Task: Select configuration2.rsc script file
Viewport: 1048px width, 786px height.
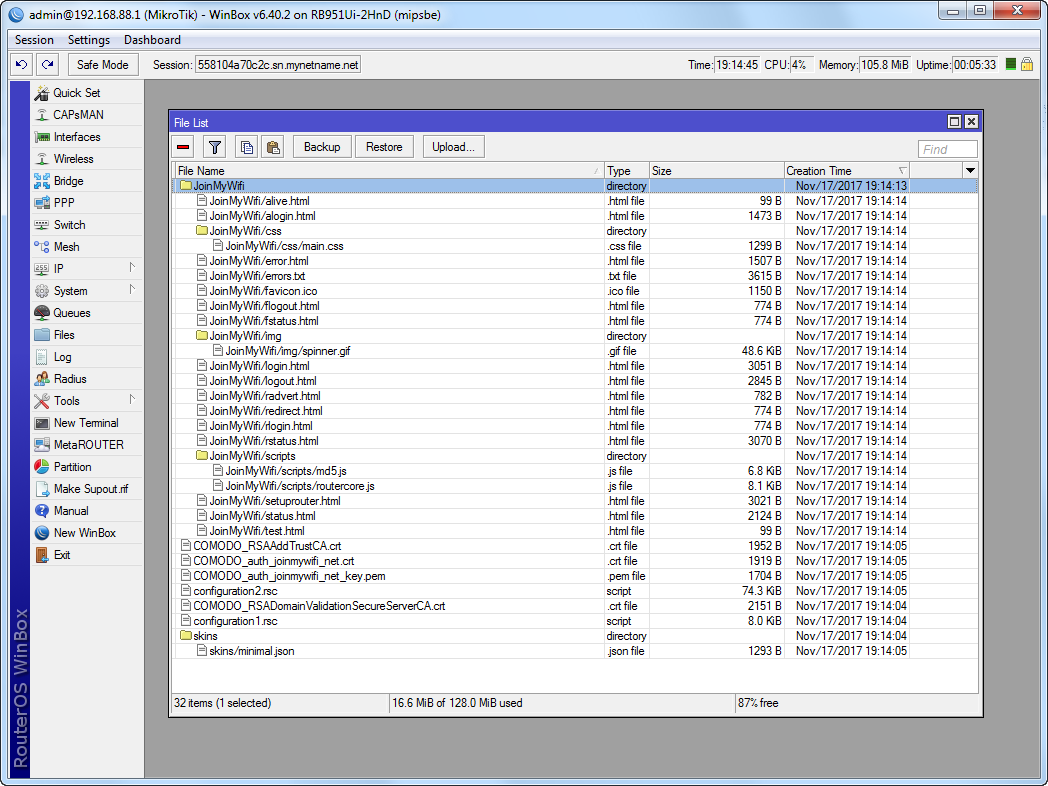Action: click(x=575, y=591)
